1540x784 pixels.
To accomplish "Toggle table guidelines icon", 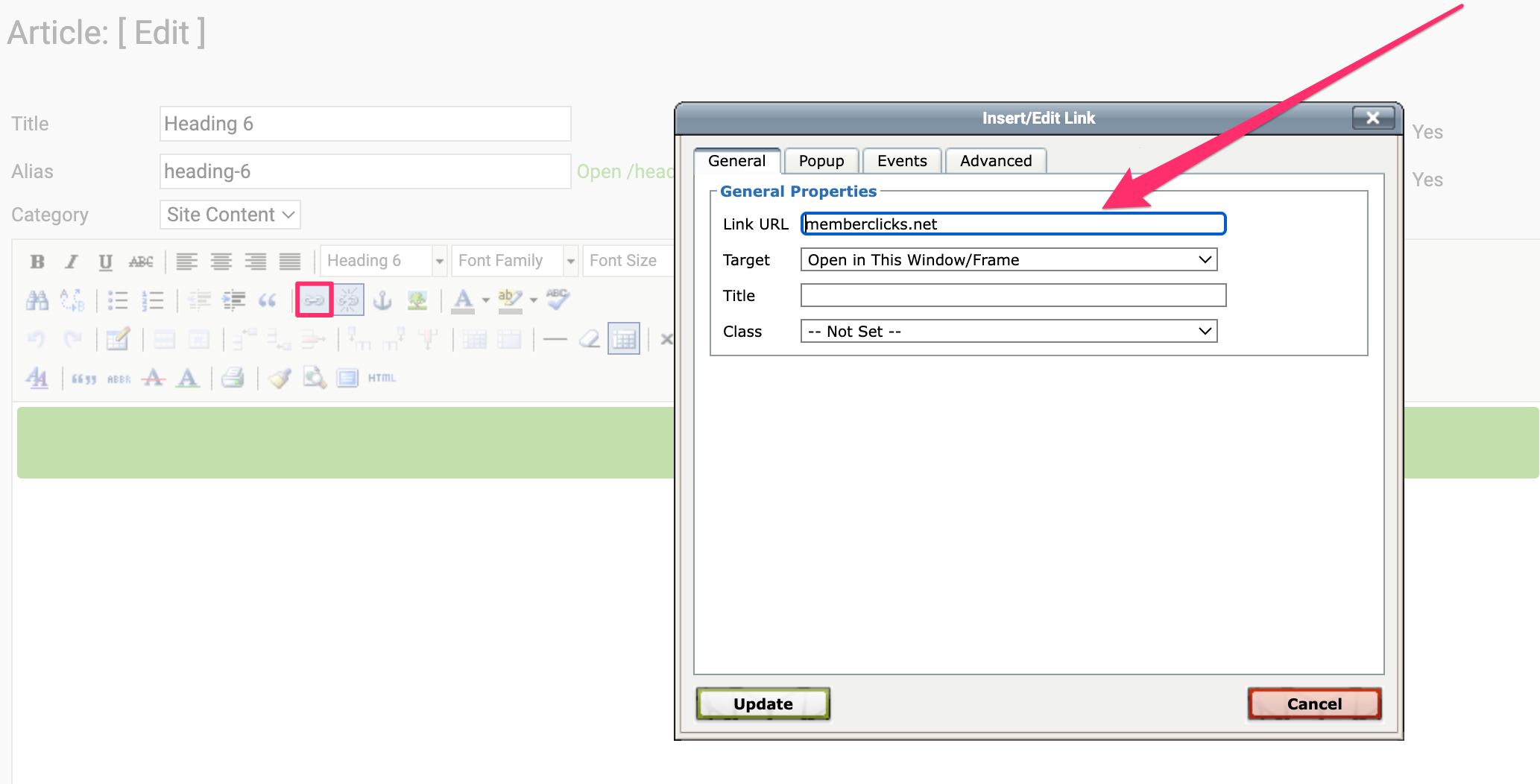I will click(624, 339).
